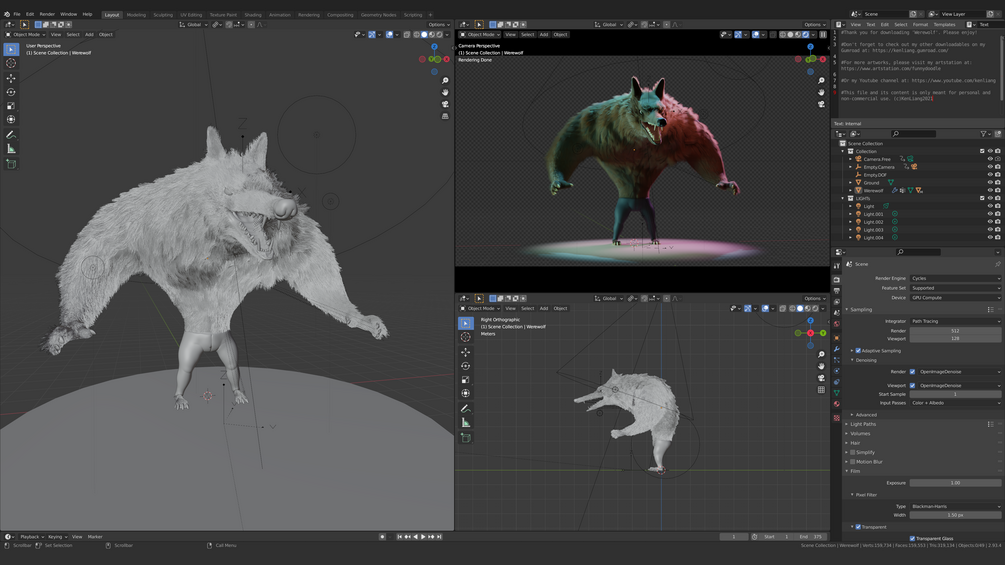Expand Werewolf tree item in Outliner

tap(851, 190)
